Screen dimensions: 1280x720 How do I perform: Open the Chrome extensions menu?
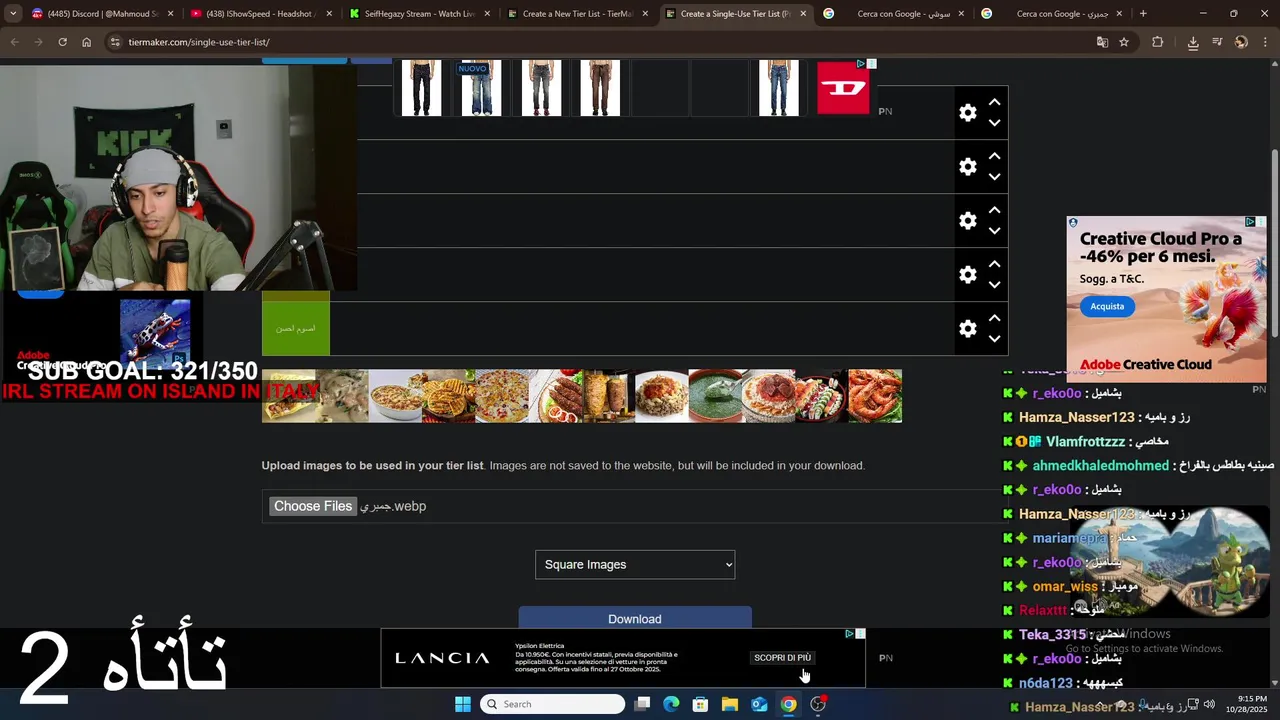click(1157, 42)
